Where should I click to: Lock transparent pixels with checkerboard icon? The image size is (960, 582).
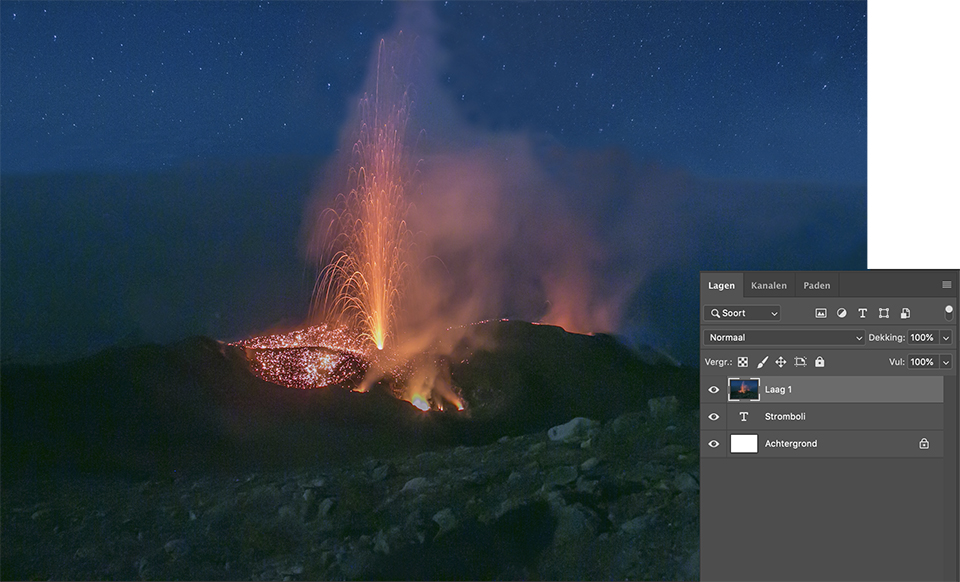tap(743, 362)
